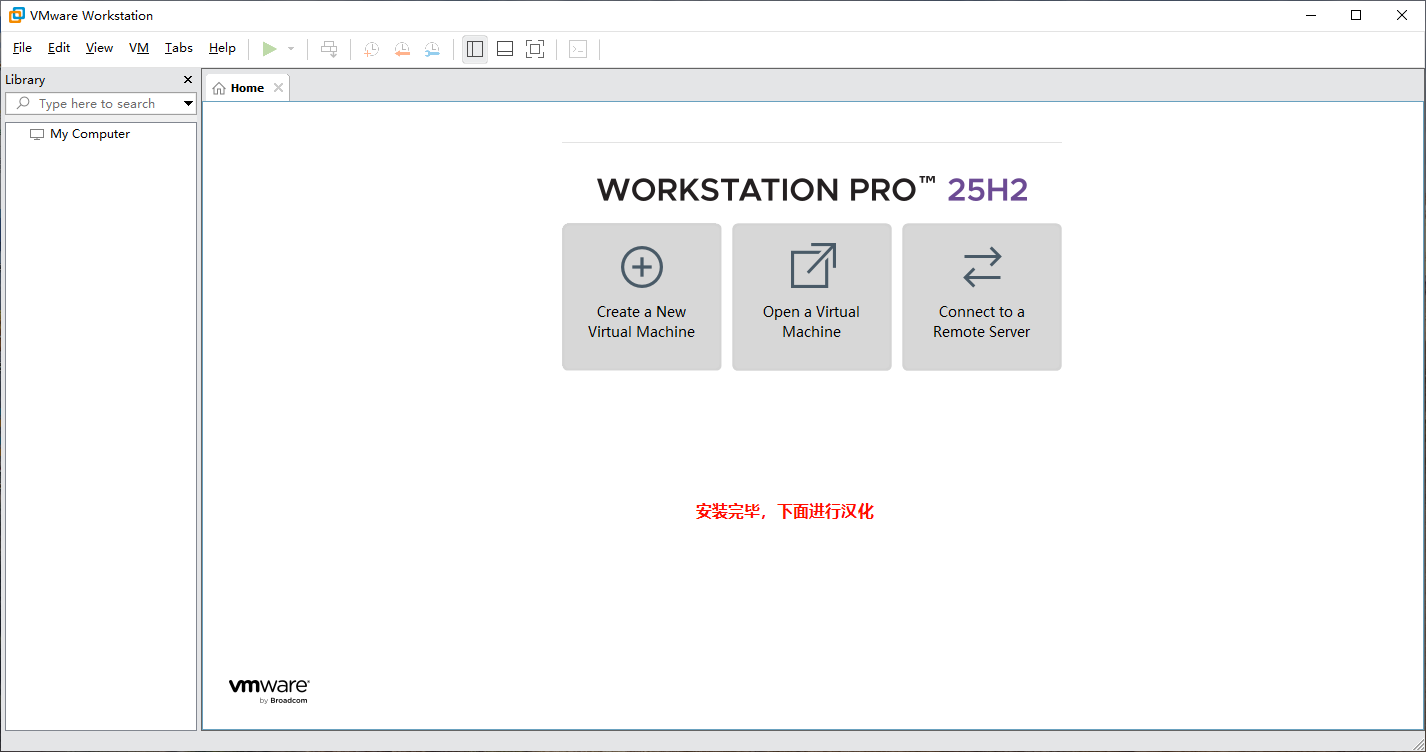Click the green Power On play icon
1426x752 pixels.
click(x=269, y=48)
